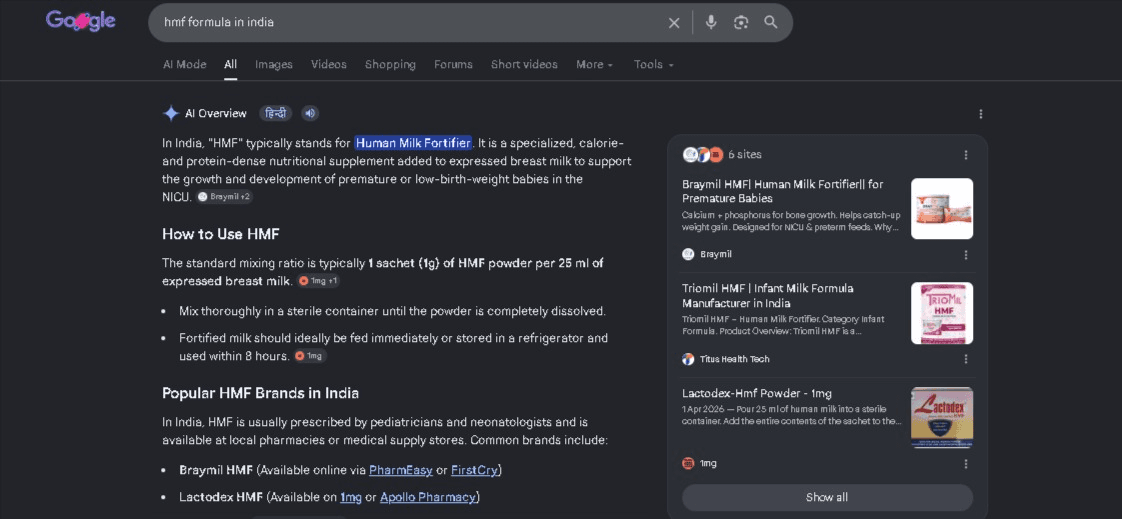Click 'Lactodex HMF' bold brand name
1122x519 pixels.
point(221,497)
